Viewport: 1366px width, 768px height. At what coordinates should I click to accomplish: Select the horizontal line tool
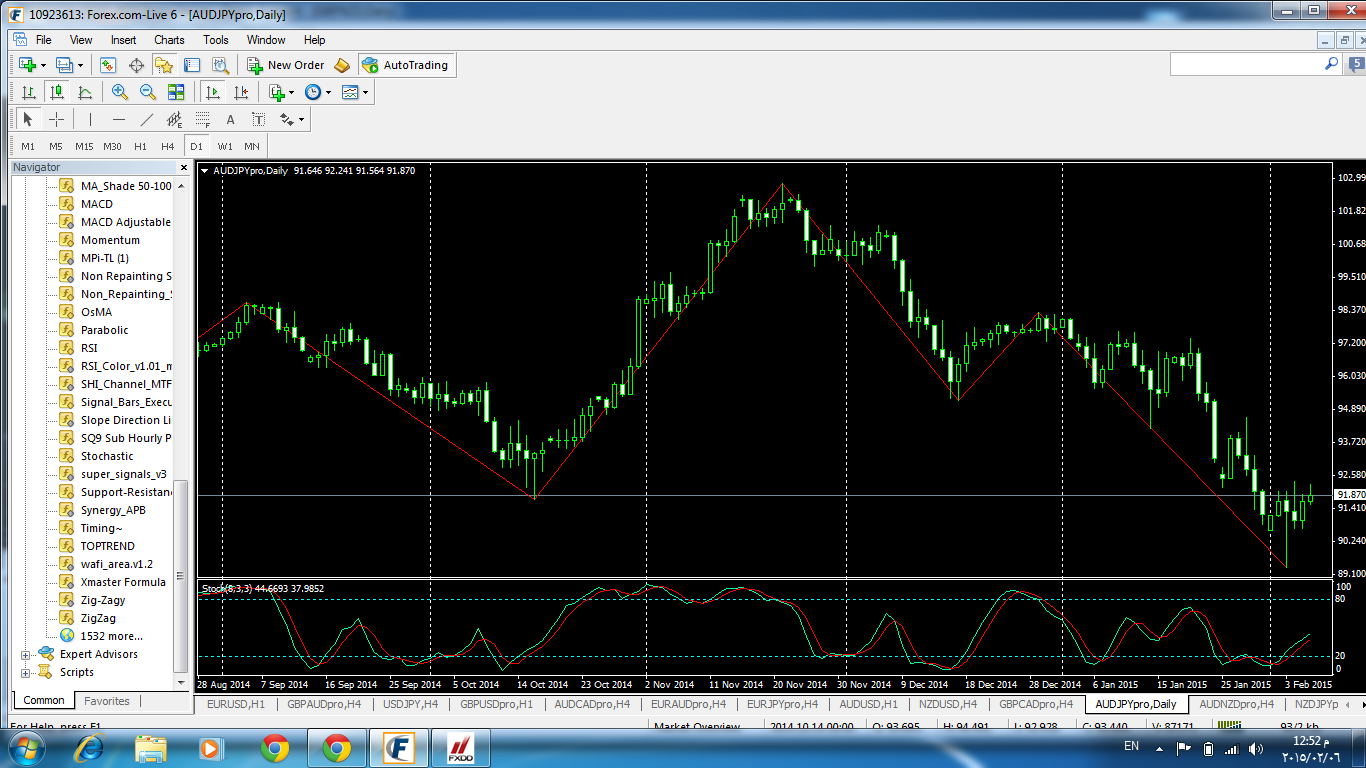click(119, 119)
